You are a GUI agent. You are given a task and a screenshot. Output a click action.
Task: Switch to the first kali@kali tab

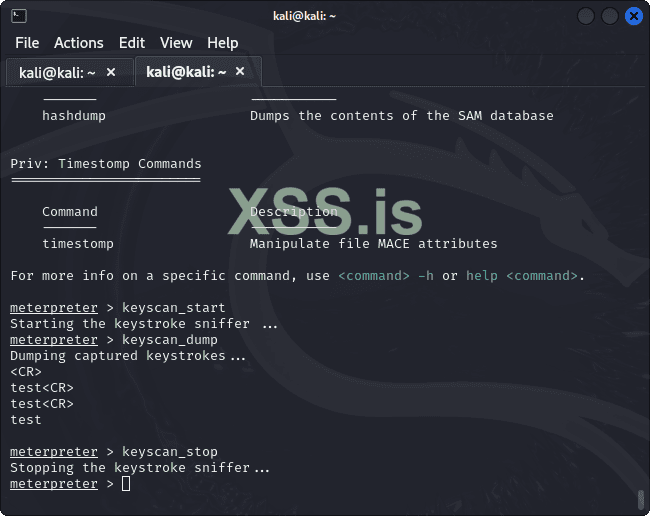(x=58, y=72)
